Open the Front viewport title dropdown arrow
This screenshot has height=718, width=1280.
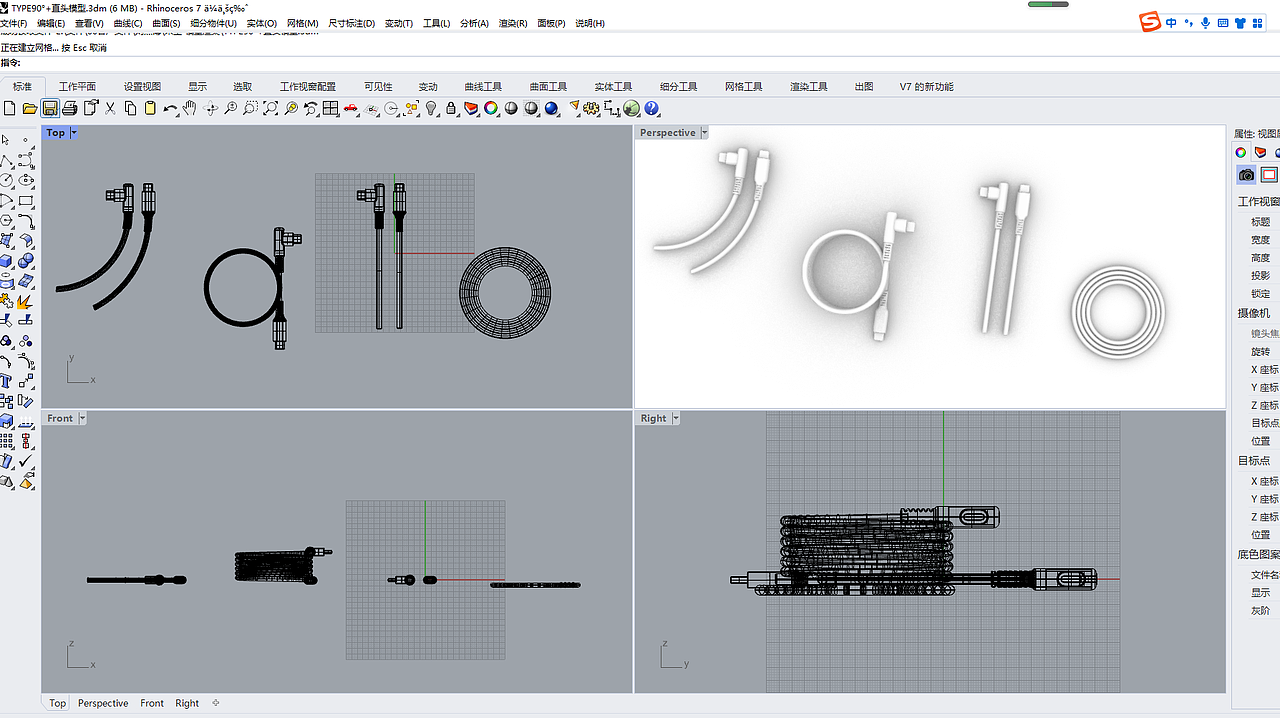click(x=82, y=418)
